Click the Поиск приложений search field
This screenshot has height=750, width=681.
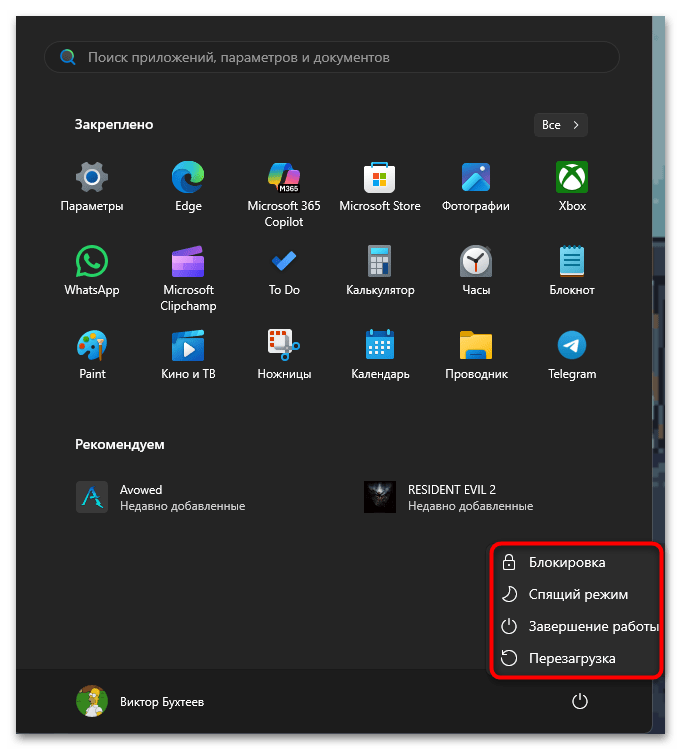pyautogui.click(x=331, y=57)
